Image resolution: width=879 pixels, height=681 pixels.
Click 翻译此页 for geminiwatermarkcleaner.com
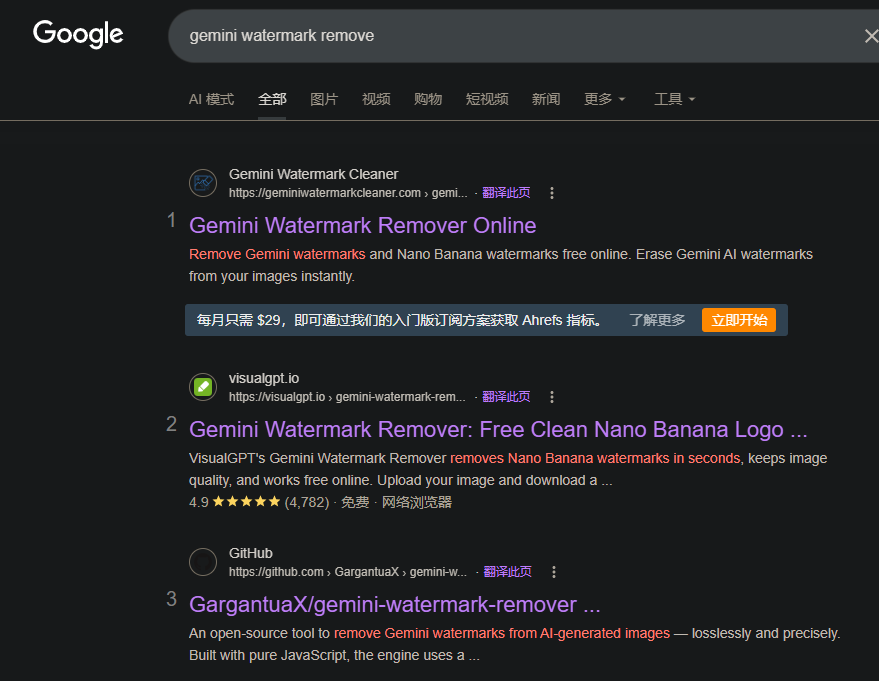pyautogui.click(x=506, y=193)
